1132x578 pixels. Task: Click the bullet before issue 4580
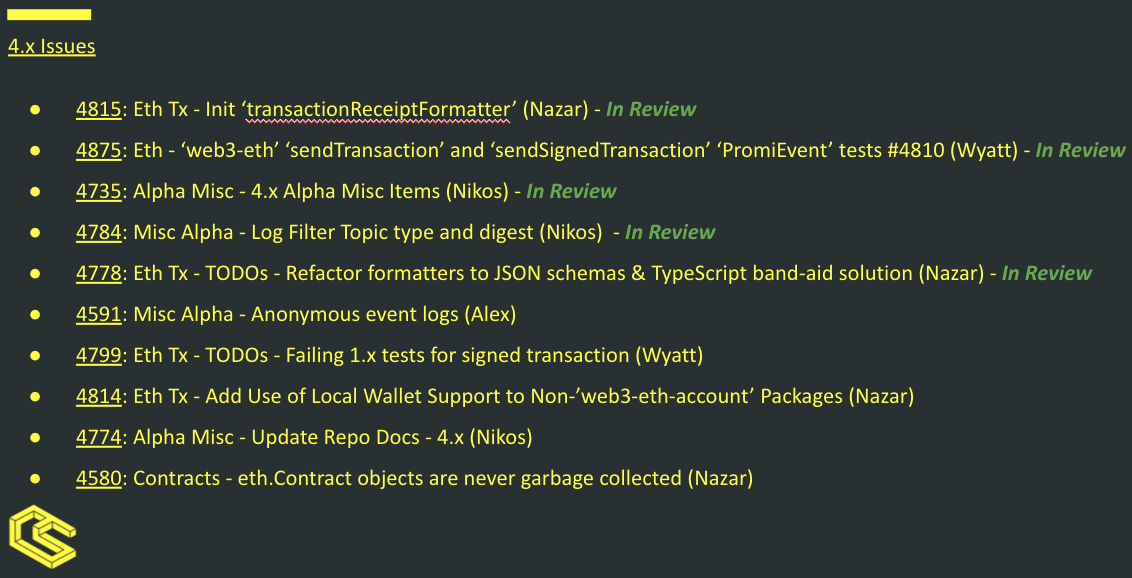coord(35,478)
